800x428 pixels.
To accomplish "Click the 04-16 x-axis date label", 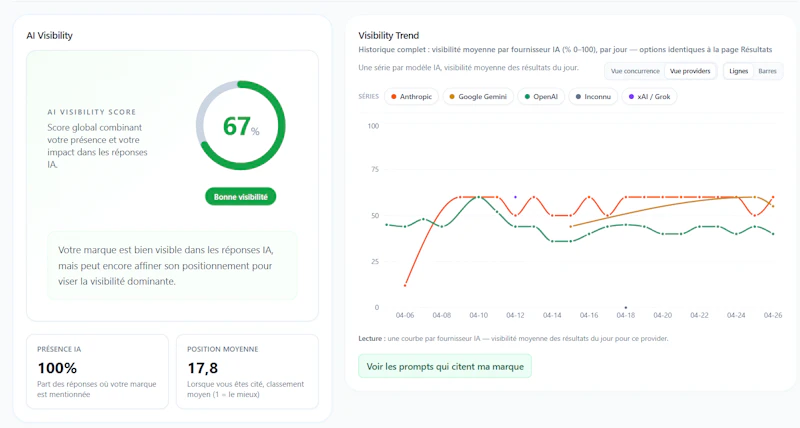I will tap(589, 315).
